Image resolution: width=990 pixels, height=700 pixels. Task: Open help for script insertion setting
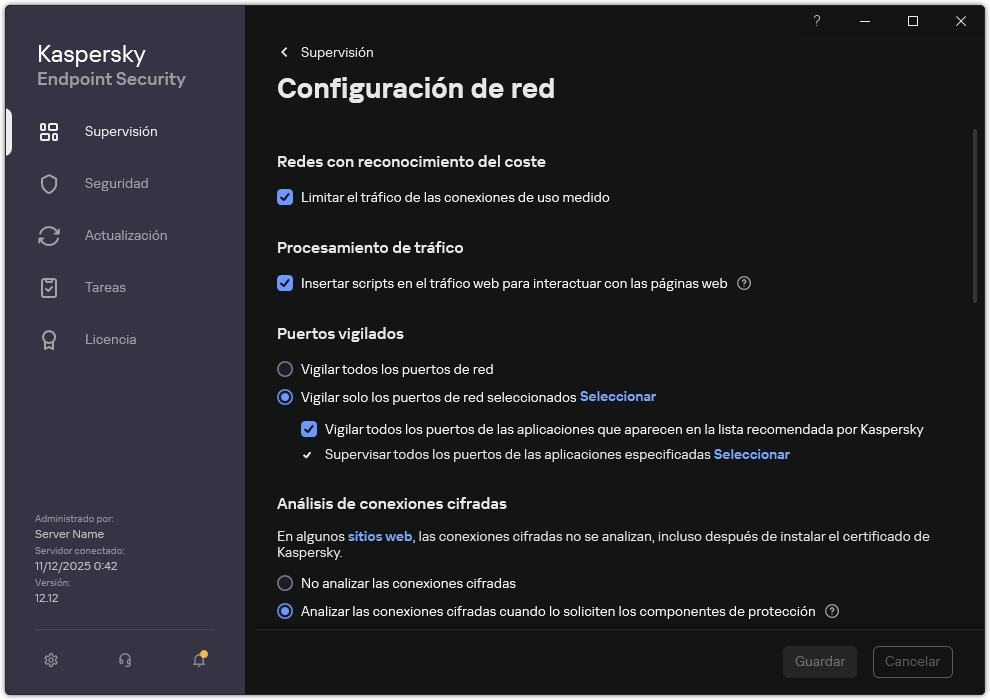pos(743,284)
